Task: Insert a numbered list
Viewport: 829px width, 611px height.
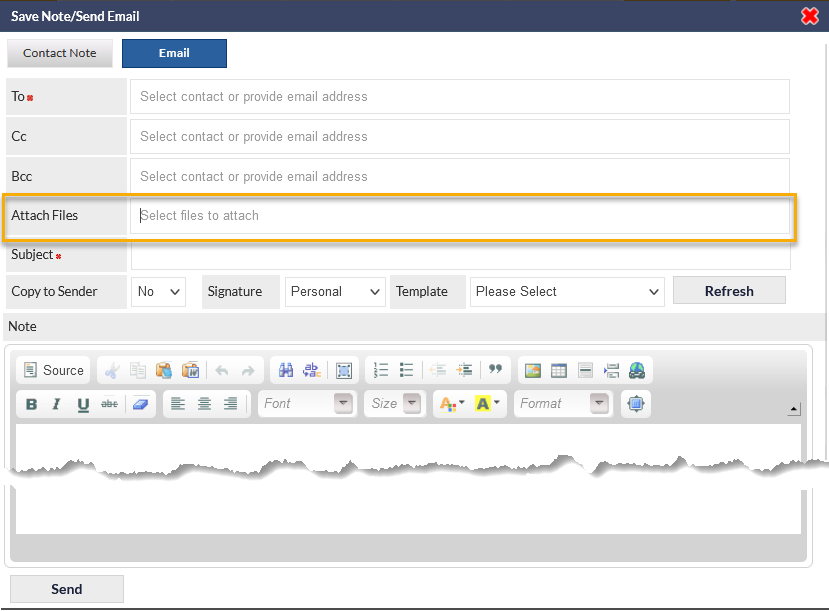Action: (x=381, y=371)
